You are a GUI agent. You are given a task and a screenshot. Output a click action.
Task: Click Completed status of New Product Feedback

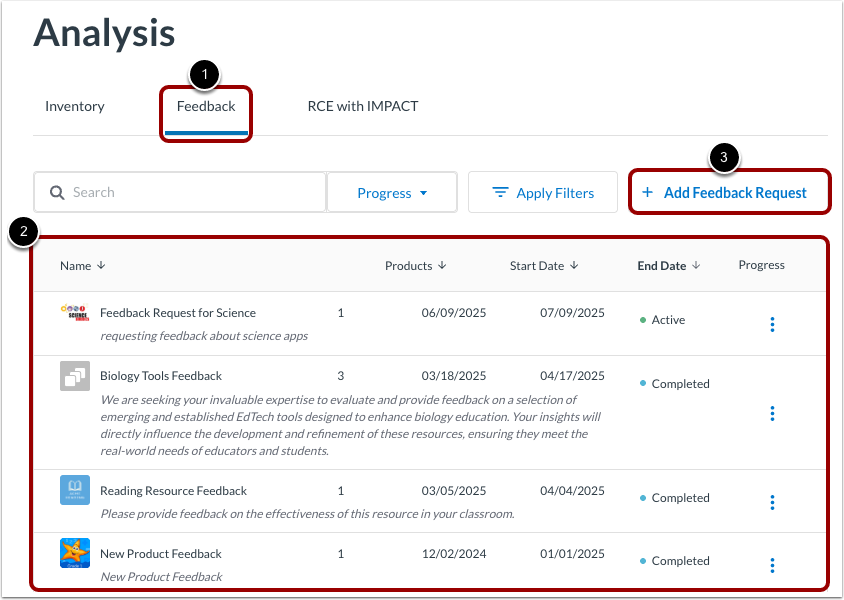680,561
